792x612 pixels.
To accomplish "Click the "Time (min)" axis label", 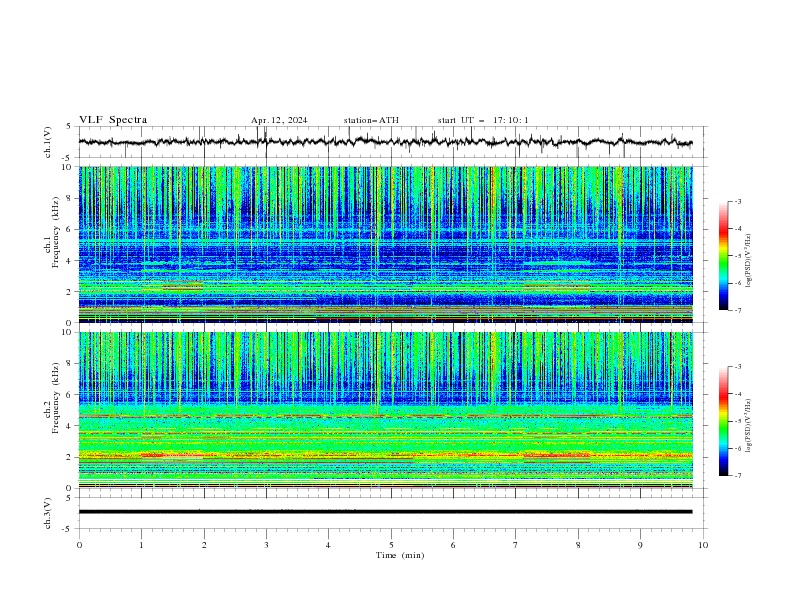I will click(x=400, y=555).
